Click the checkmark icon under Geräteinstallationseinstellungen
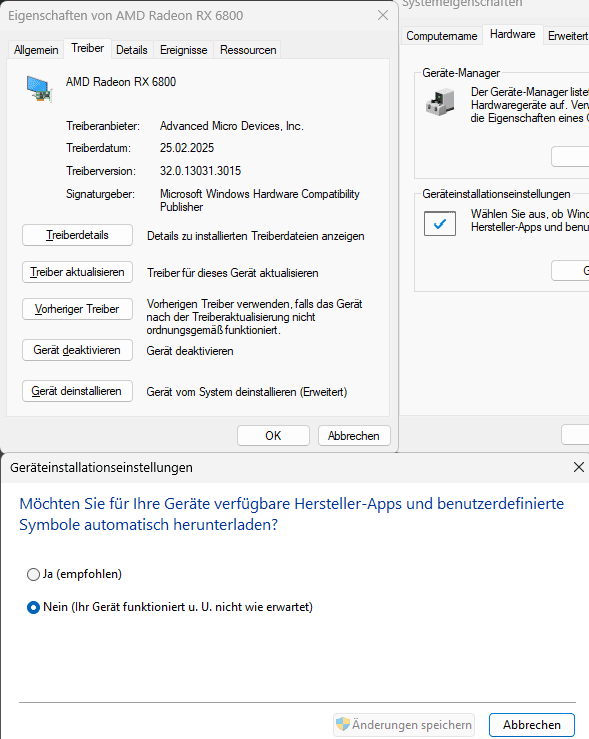This screenshot has width=589, height=739. tap(440, 224)
